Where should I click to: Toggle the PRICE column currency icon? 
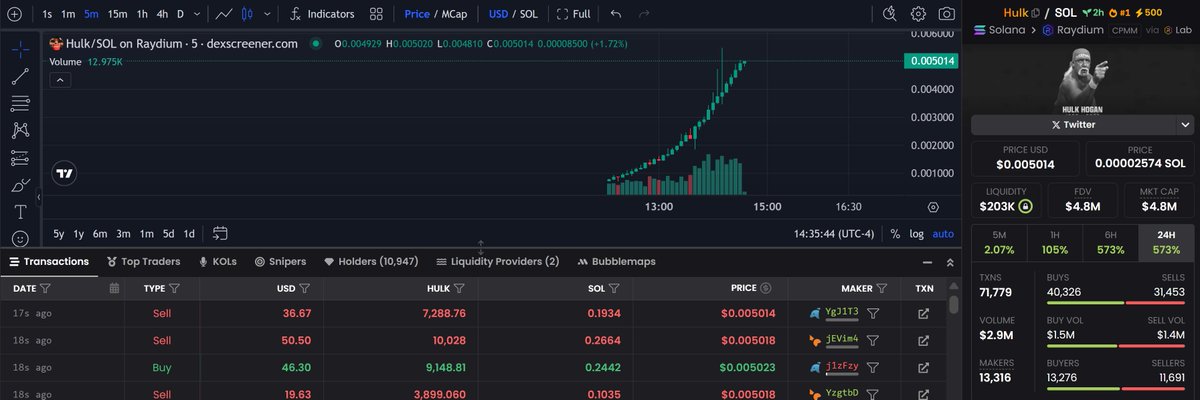pos(765,288)
